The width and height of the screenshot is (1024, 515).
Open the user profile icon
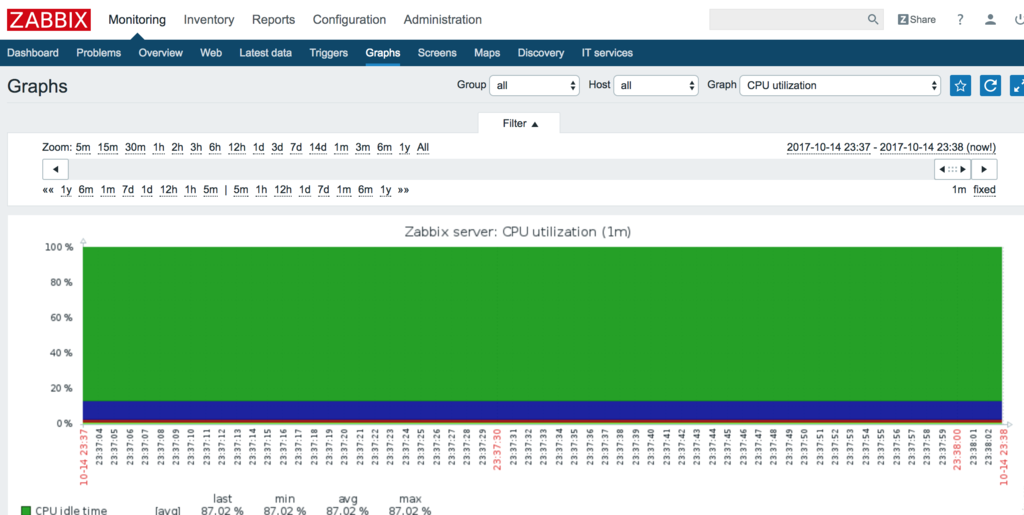pos(991,20)
